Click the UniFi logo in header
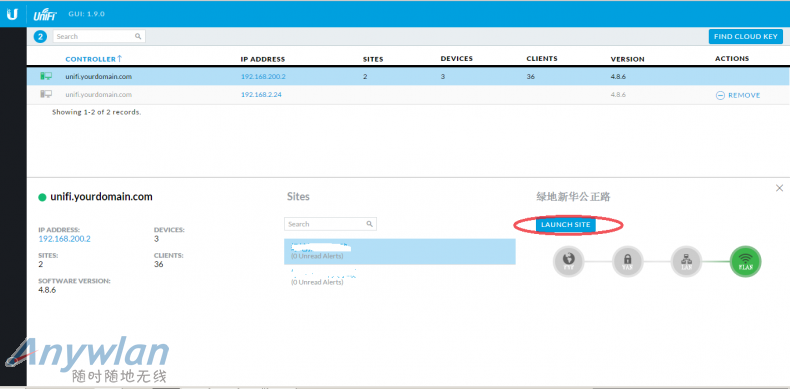790x389 pixels. pos(45,15)
